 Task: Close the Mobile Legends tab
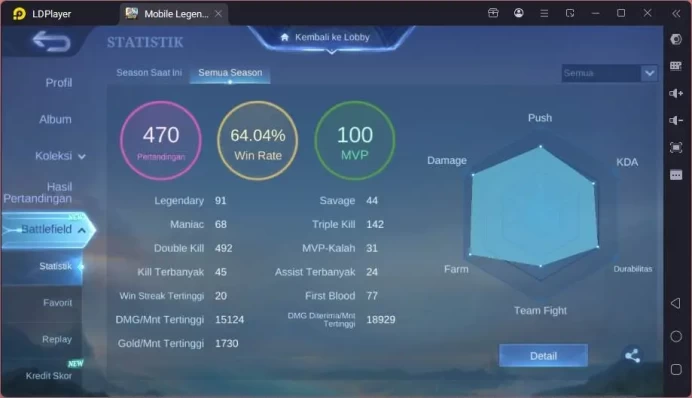(218, 14)
